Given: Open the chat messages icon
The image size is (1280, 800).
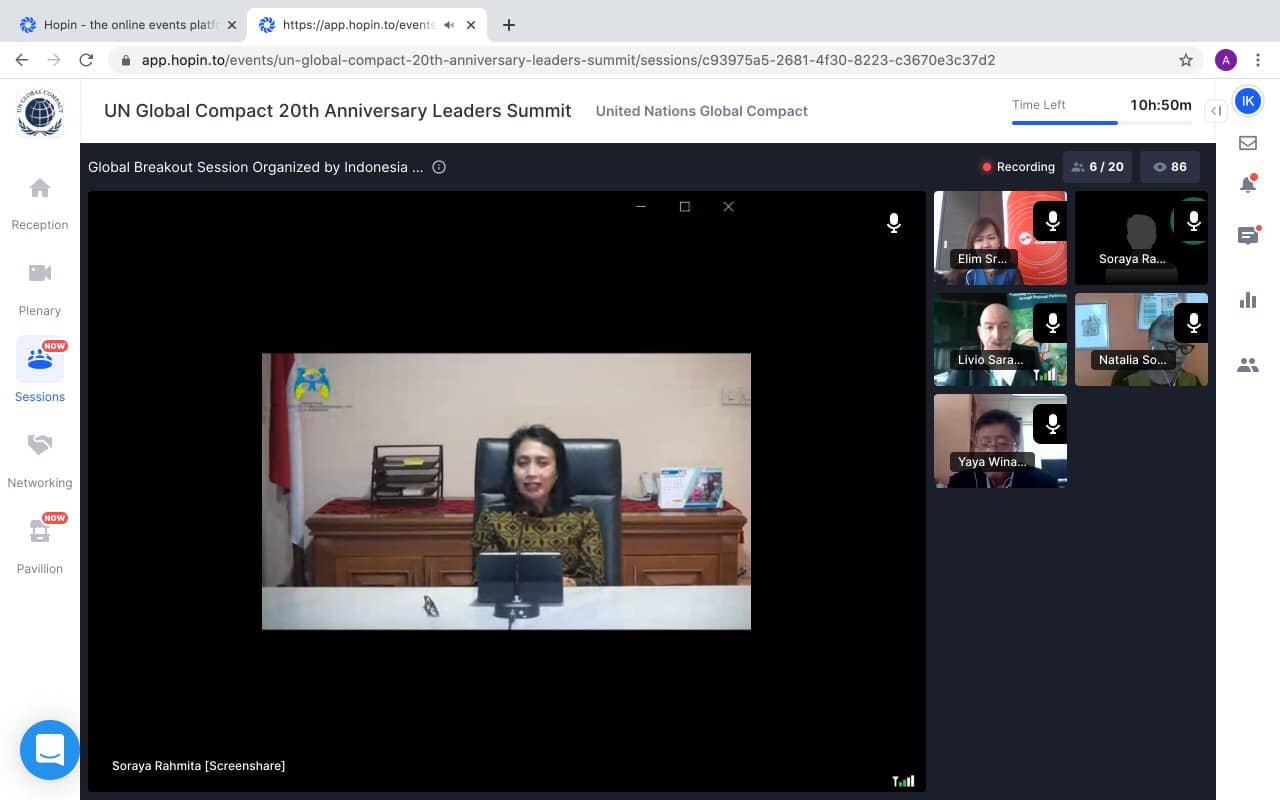Looking at the screenshot, I should point(1248,236).
